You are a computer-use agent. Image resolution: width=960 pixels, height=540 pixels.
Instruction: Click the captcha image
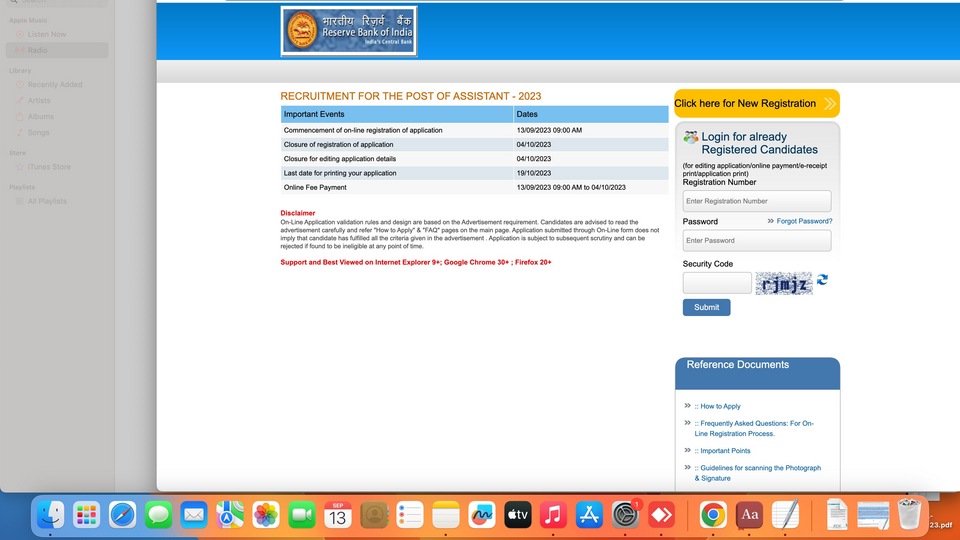coord(784,283)
